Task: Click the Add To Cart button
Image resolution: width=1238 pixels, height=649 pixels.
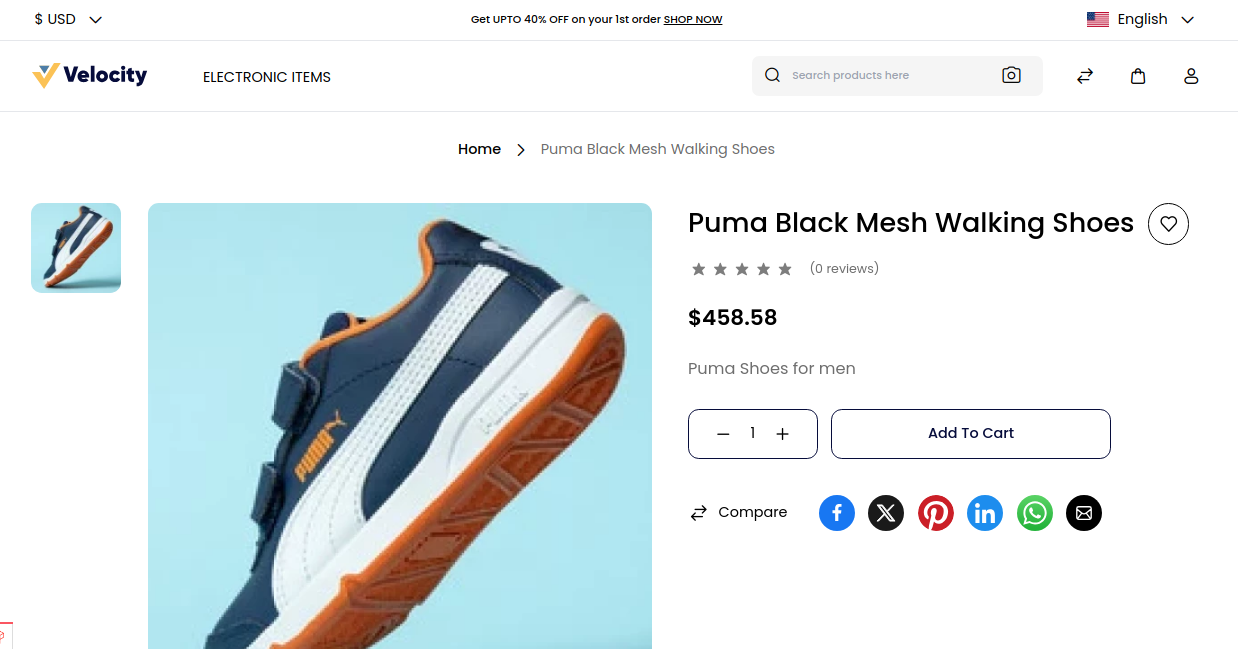Action: coord(970,434)
